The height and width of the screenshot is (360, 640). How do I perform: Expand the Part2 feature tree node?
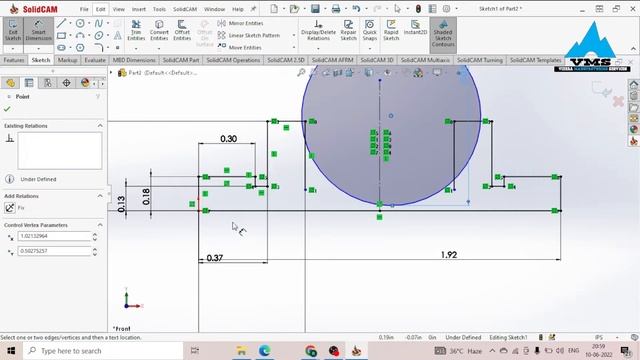click(x=111, y=73)
